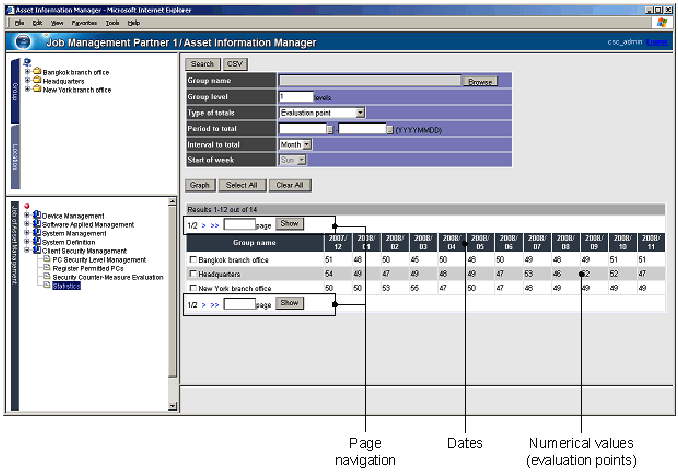The width and height of the screenshot is (678, 474).
Task: Open the Favorites menu
Action: (x=84, y=22)
